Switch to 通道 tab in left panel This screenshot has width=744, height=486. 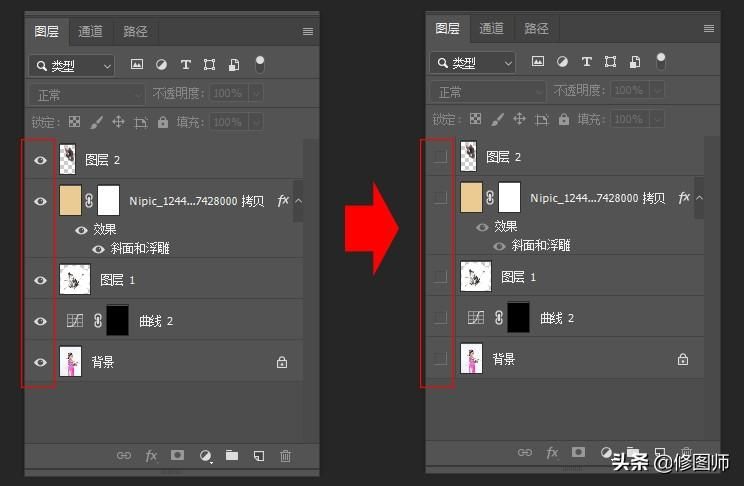click(x=90, y=31)
